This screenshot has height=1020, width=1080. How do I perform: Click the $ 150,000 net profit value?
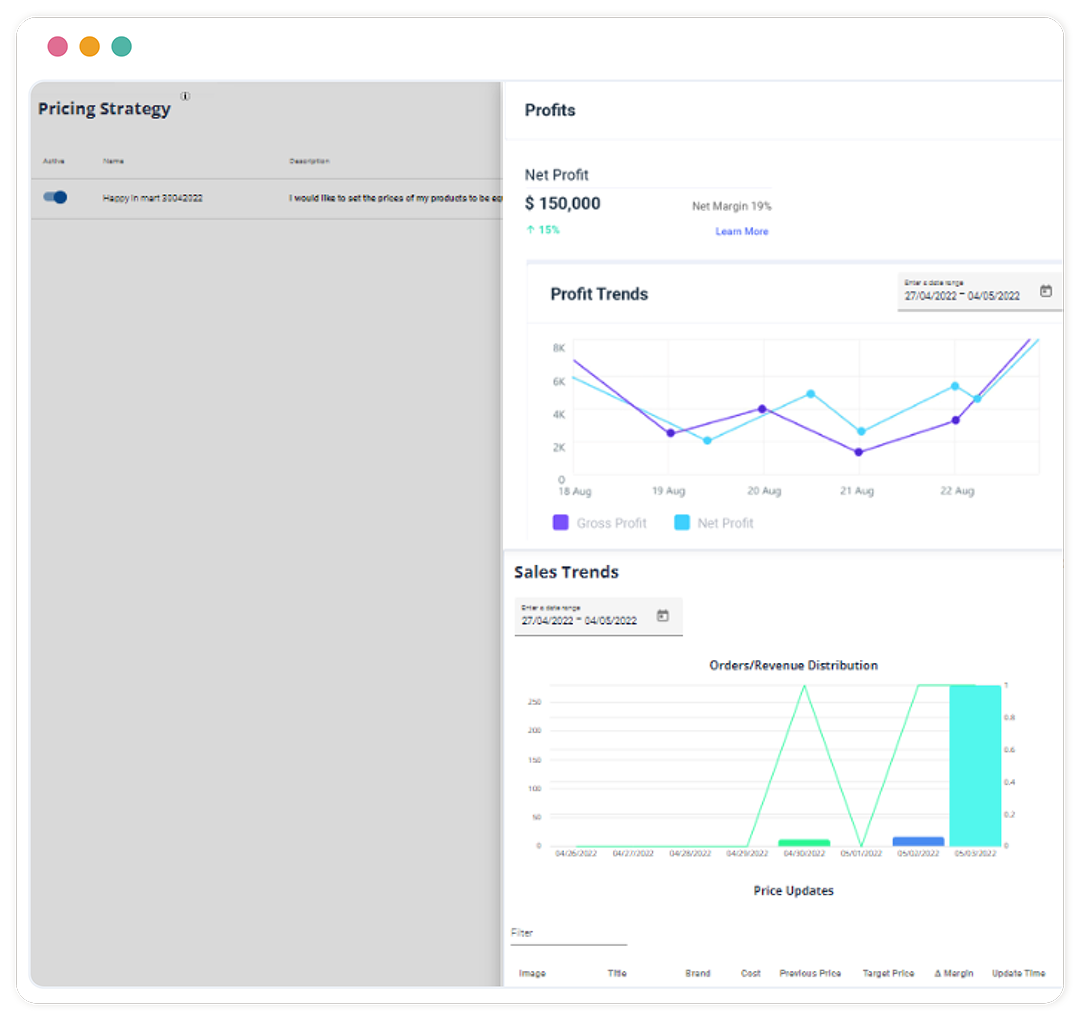point(563,203)
